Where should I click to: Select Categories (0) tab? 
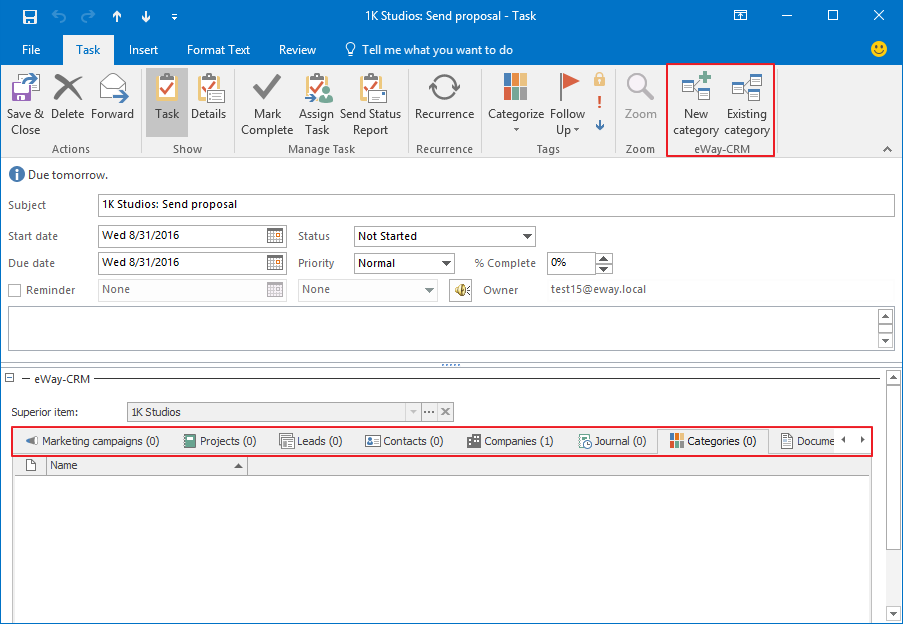pyautogui.click(x=712, y=442)
